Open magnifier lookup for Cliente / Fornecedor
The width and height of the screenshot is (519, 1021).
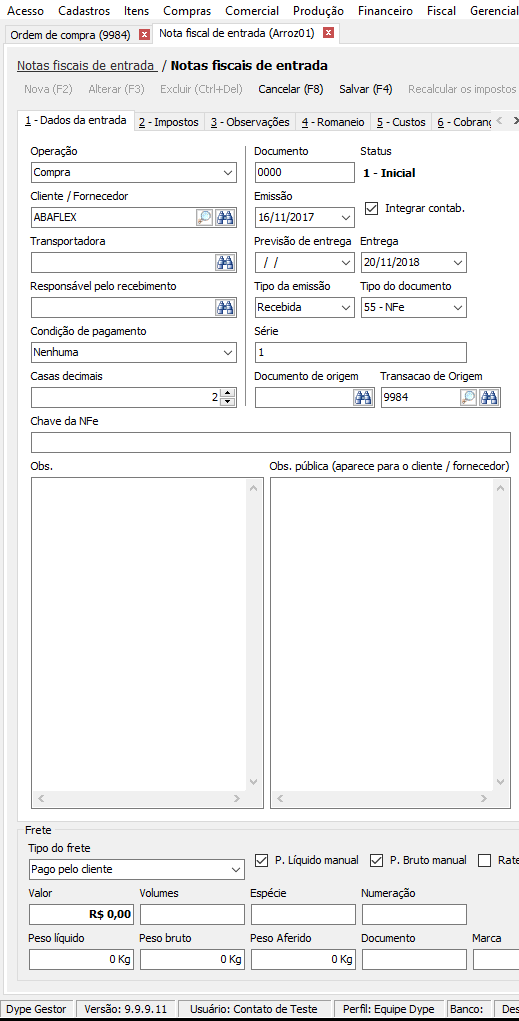click(204, 217)
